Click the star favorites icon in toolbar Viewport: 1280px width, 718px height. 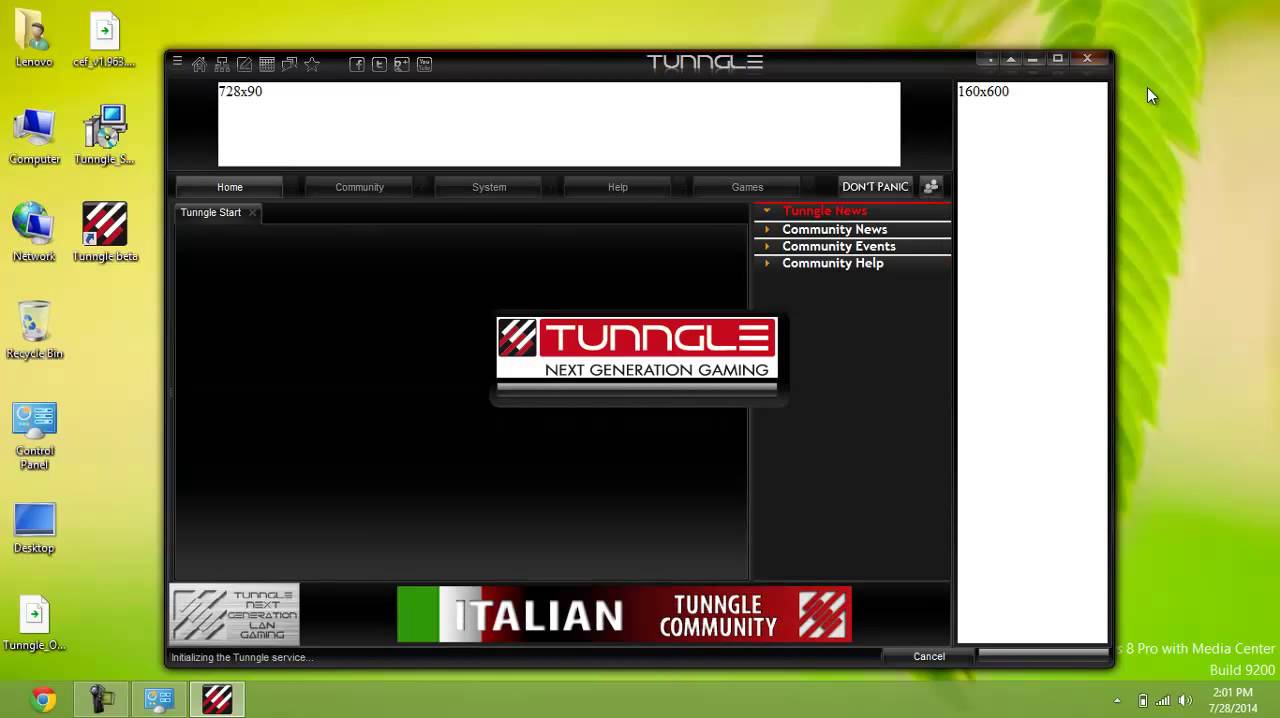(x=312, y=64)
